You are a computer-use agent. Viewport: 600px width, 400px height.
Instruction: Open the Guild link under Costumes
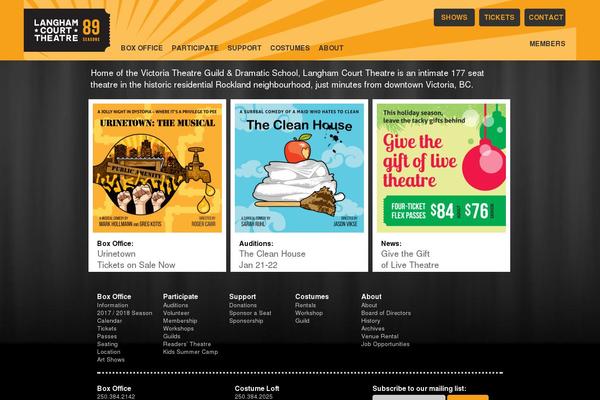click(302, 321)
